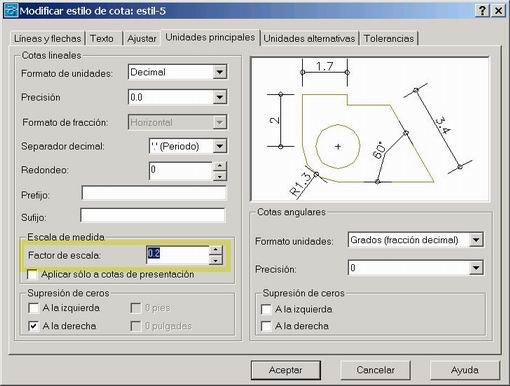Uncheck A la derecha under Cotas lineales
Screen dimensions: 510x386
point(34,326)
